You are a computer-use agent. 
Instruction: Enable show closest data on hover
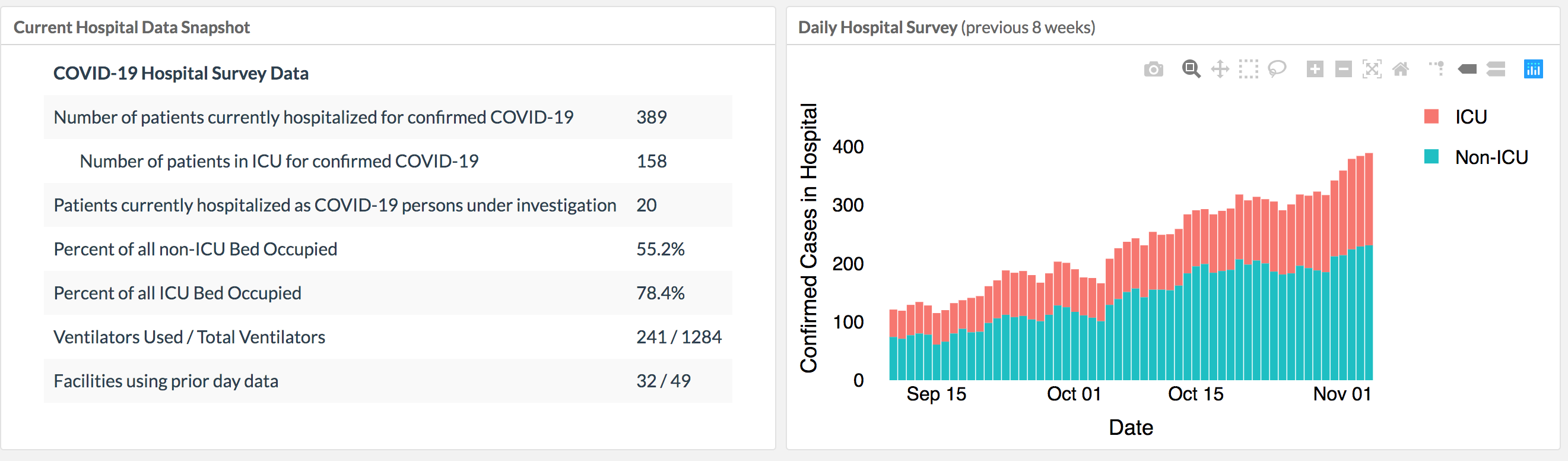pos(1467,70)
